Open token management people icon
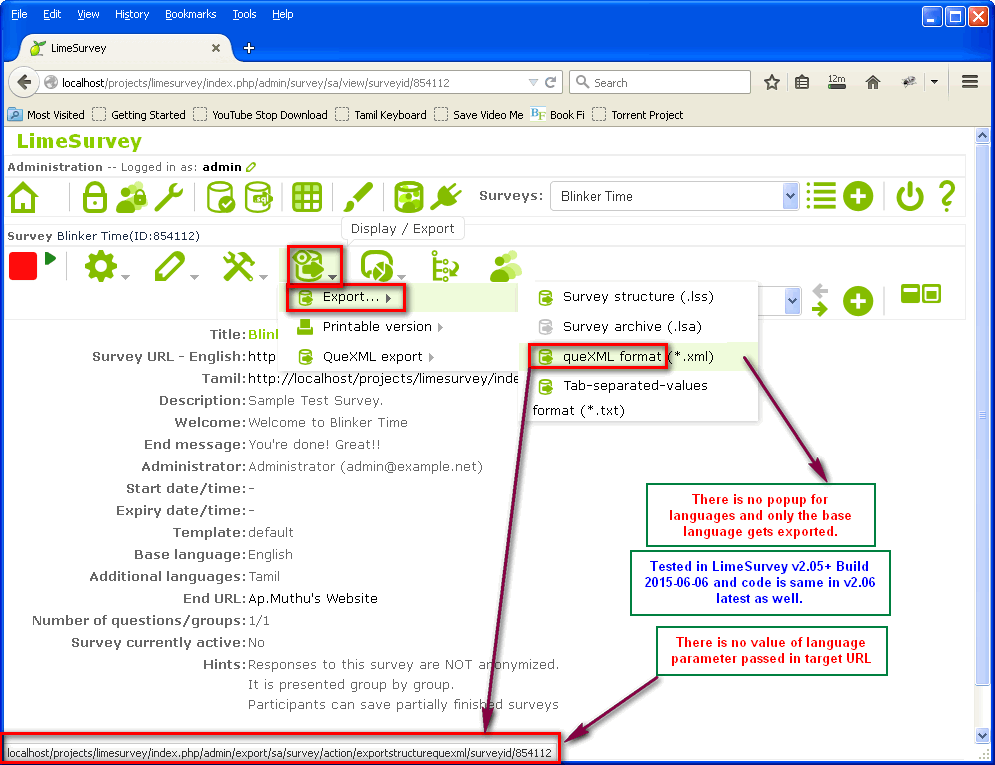This screenshot has height=765, width=995. coord(506,266)
